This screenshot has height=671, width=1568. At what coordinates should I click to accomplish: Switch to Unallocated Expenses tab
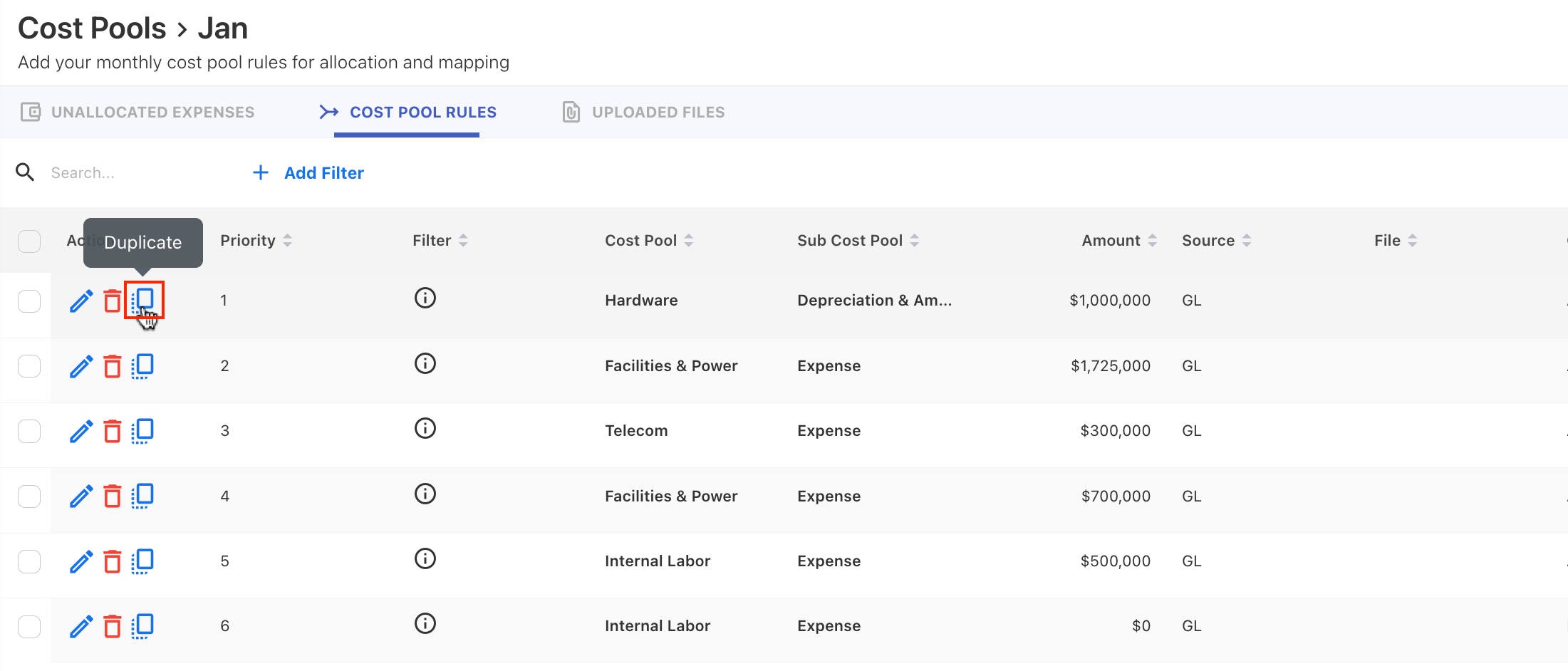(137, 112)
